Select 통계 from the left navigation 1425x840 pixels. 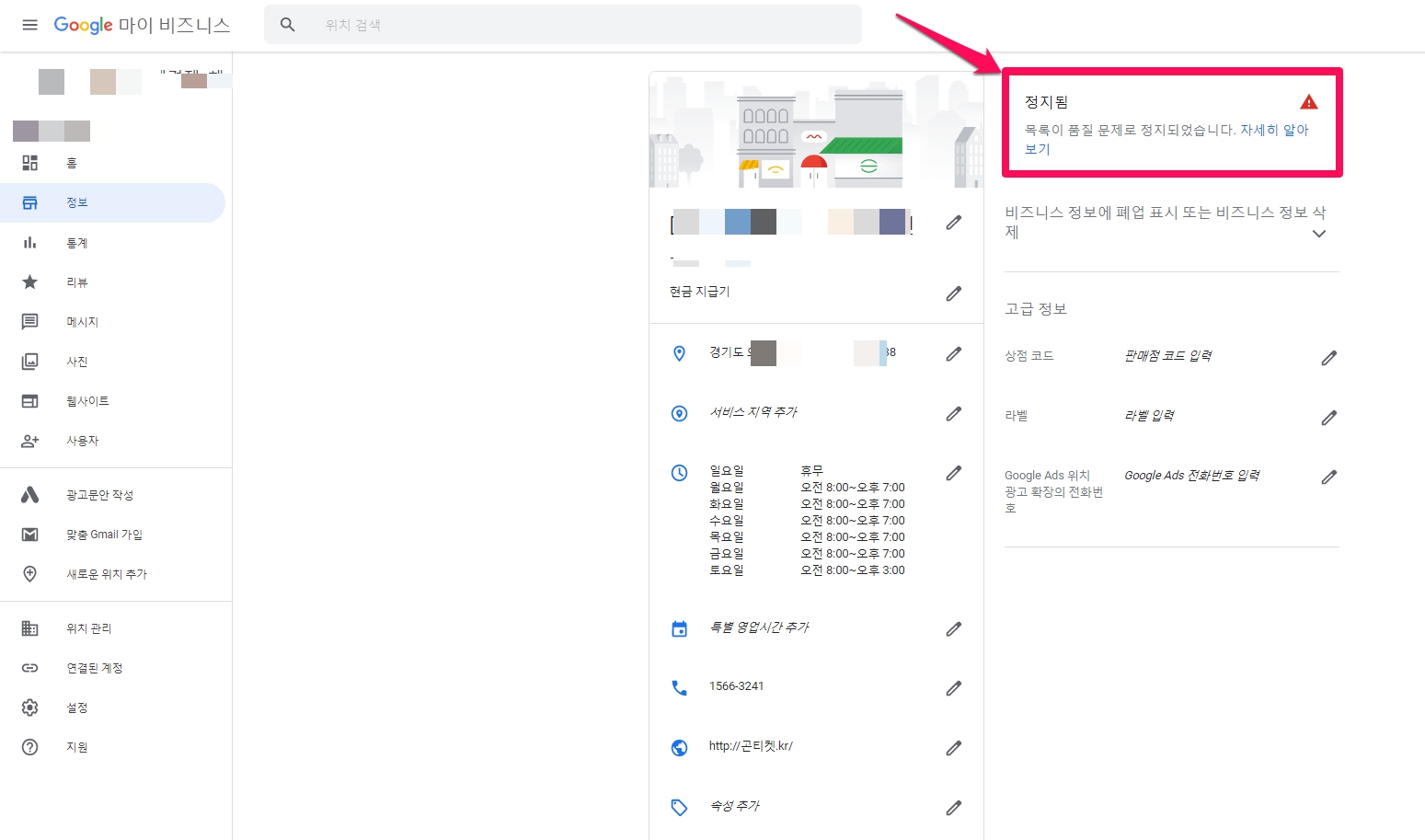(77, 243)
